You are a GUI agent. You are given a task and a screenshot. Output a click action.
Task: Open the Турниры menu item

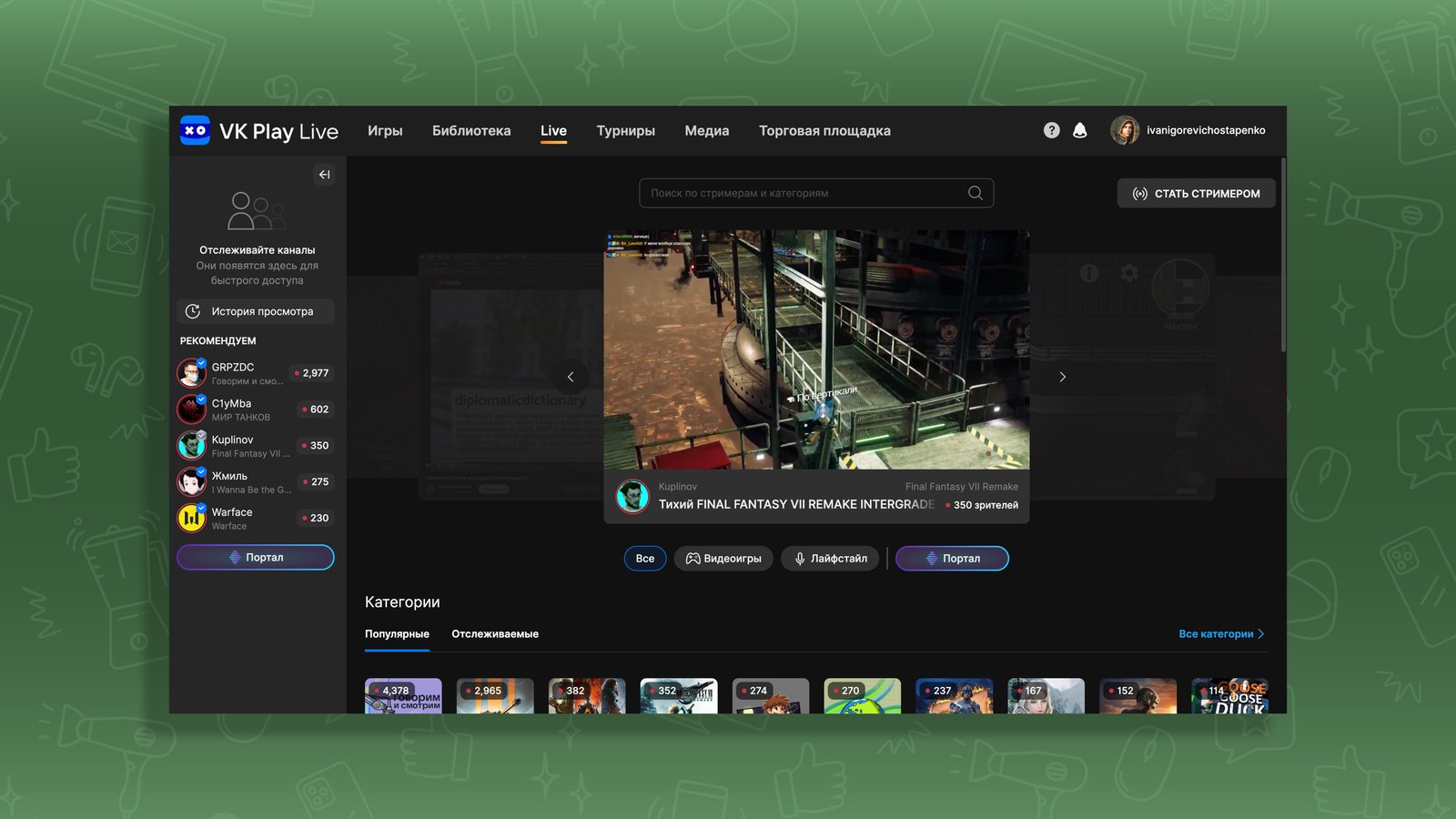[626, 131]
